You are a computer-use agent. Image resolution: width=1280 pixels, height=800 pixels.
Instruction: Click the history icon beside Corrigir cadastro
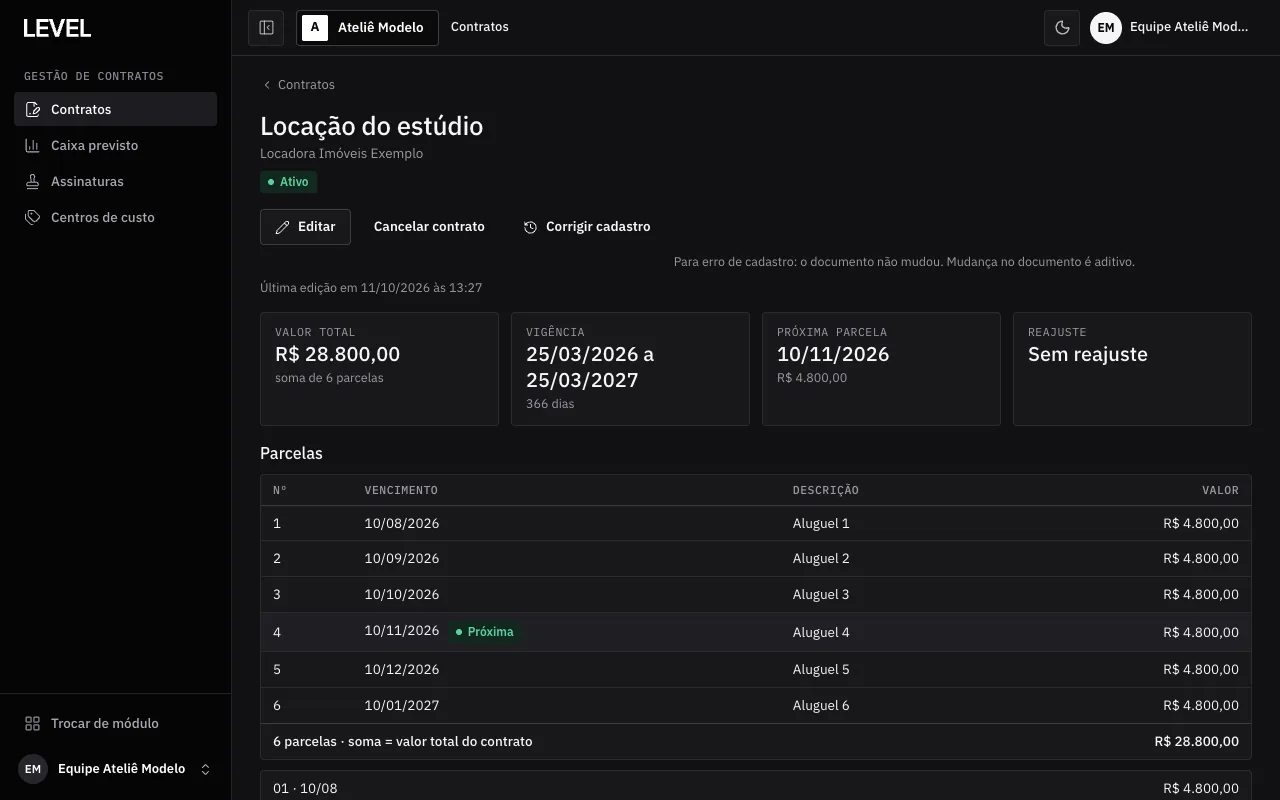(x=530, y=227)
